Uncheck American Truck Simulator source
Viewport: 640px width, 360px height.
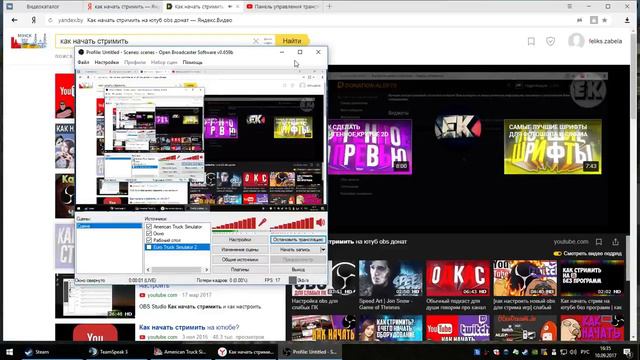tap(149, 227)
